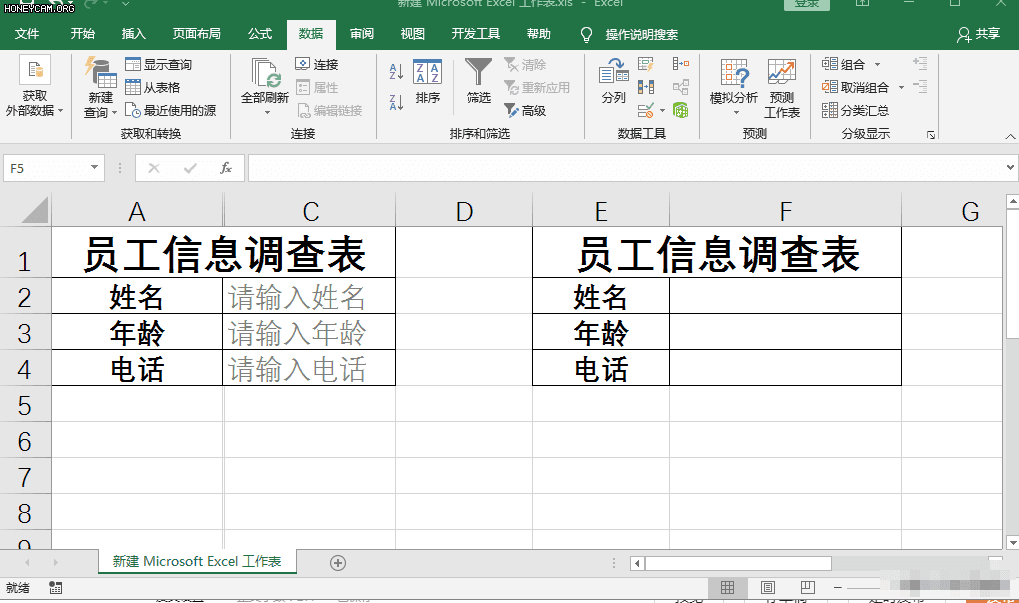Screen dimensions: 1019x603
Task: Click the Flash Fill icon in Data Tools
Action: click(645, 63)
